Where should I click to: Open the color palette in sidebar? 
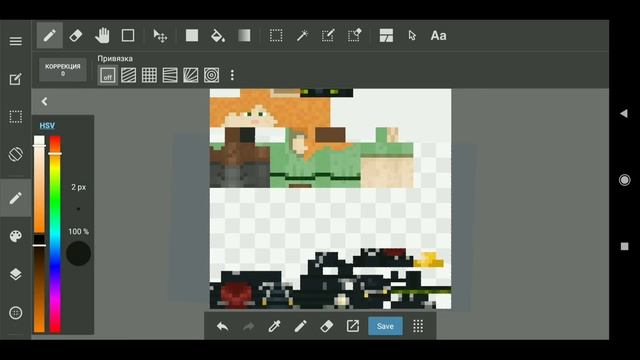click(16, 236)
